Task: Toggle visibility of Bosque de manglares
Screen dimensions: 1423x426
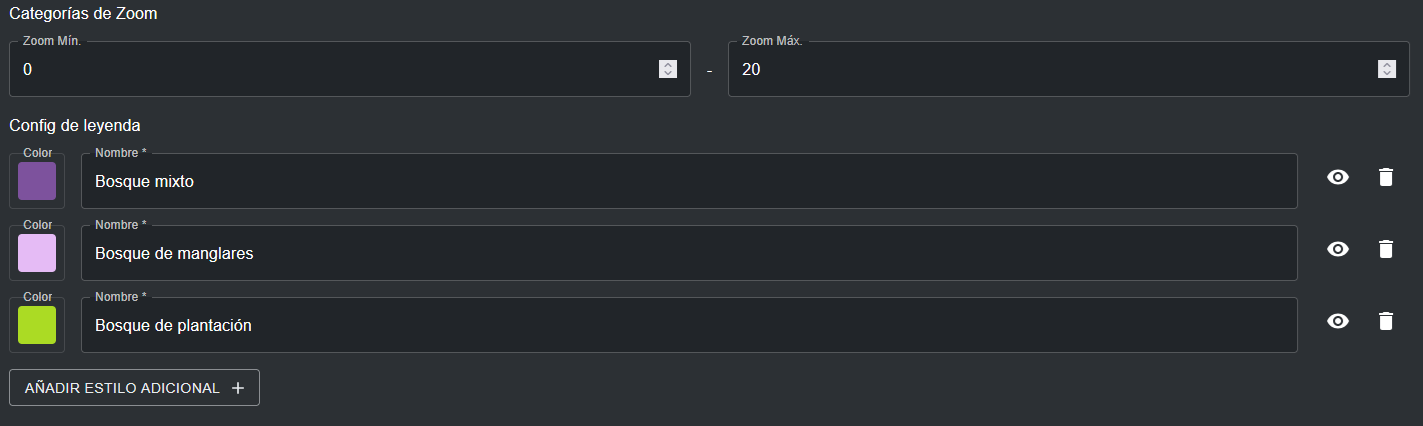Action: click(x=1338, y=250)
